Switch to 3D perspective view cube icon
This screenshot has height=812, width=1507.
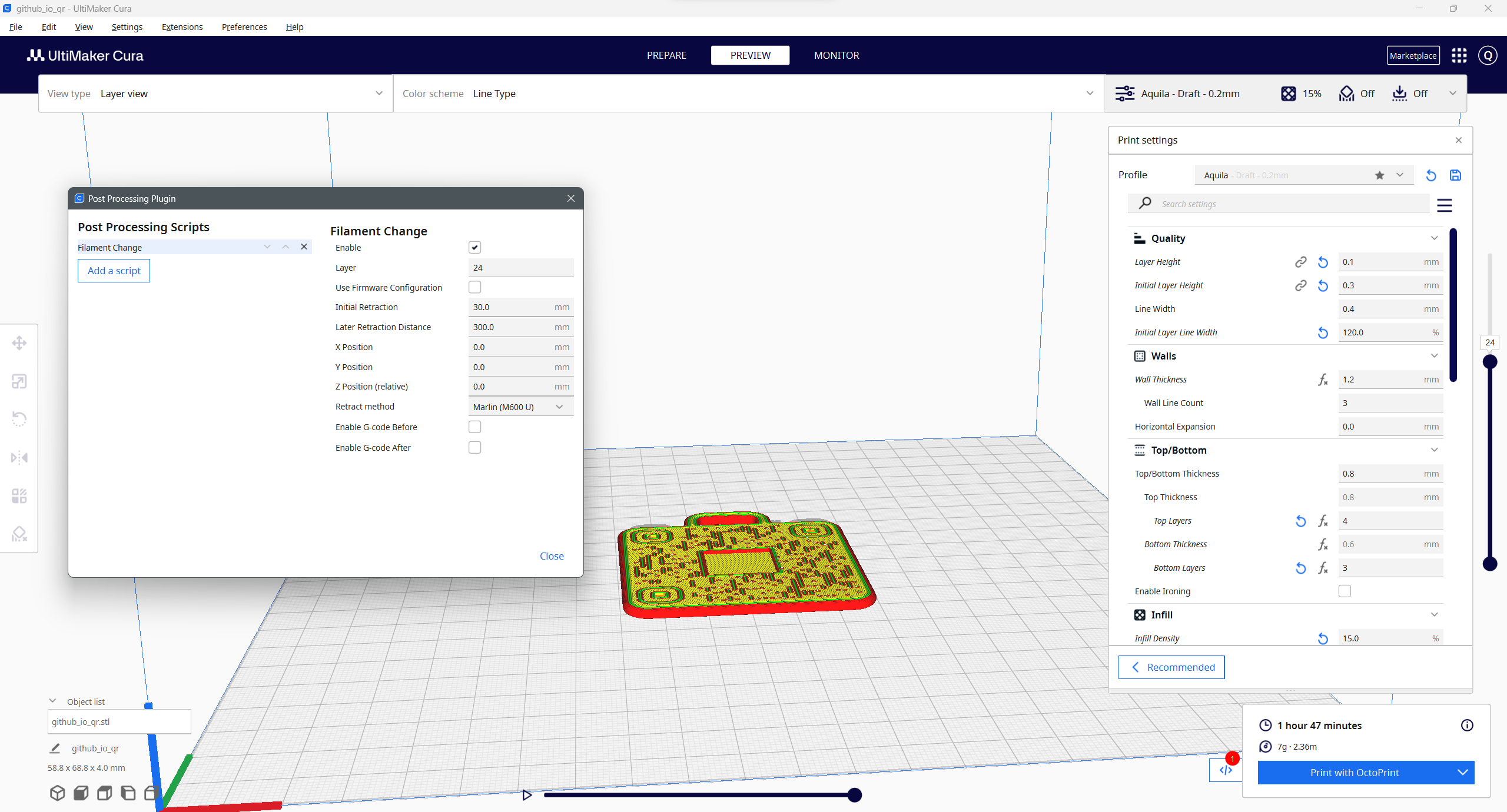point(57,793)
